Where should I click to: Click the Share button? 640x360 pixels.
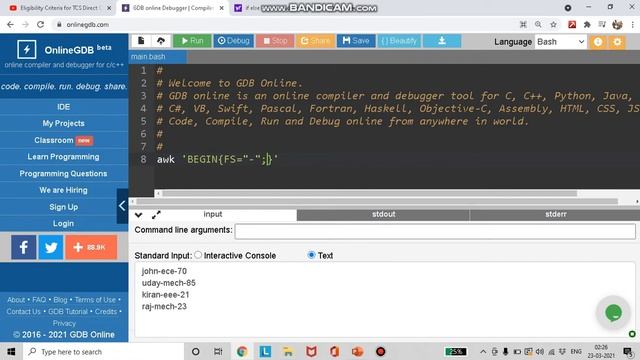click(315, 41)
